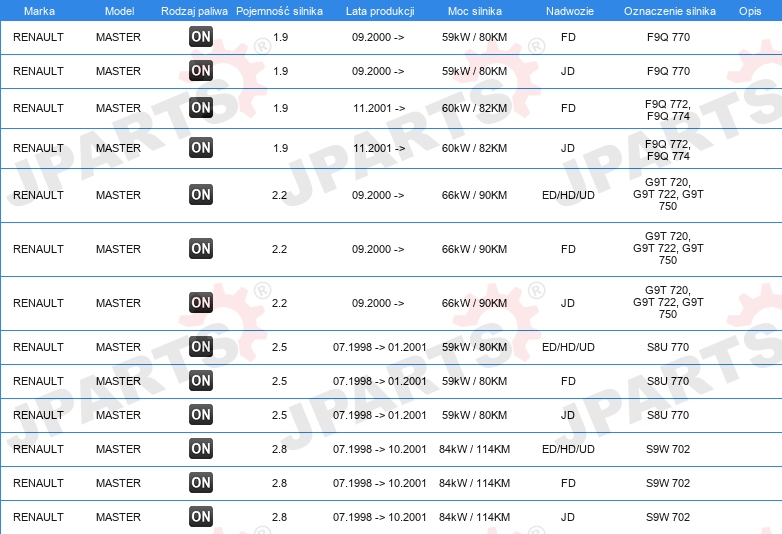Click ON badge in 2.2 66kW JD row

tap(201, 303)
